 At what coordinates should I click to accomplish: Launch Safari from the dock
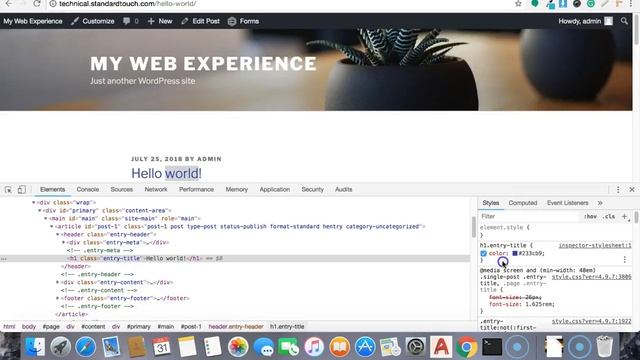85,347
